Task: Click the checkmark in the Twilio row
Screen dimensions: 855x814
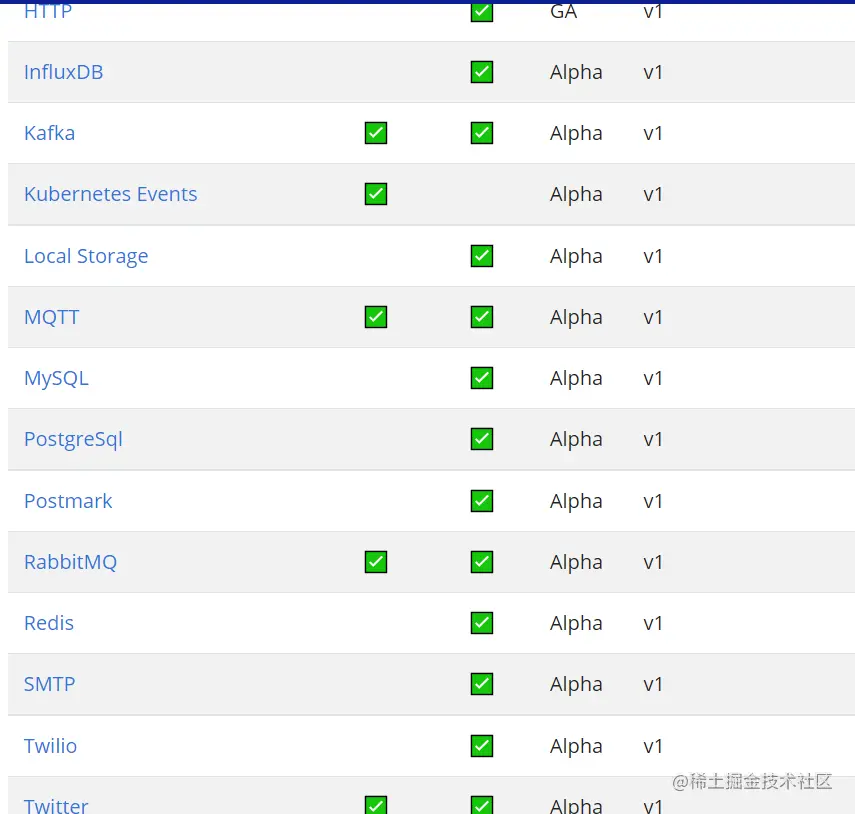Action: click(482, 746)
